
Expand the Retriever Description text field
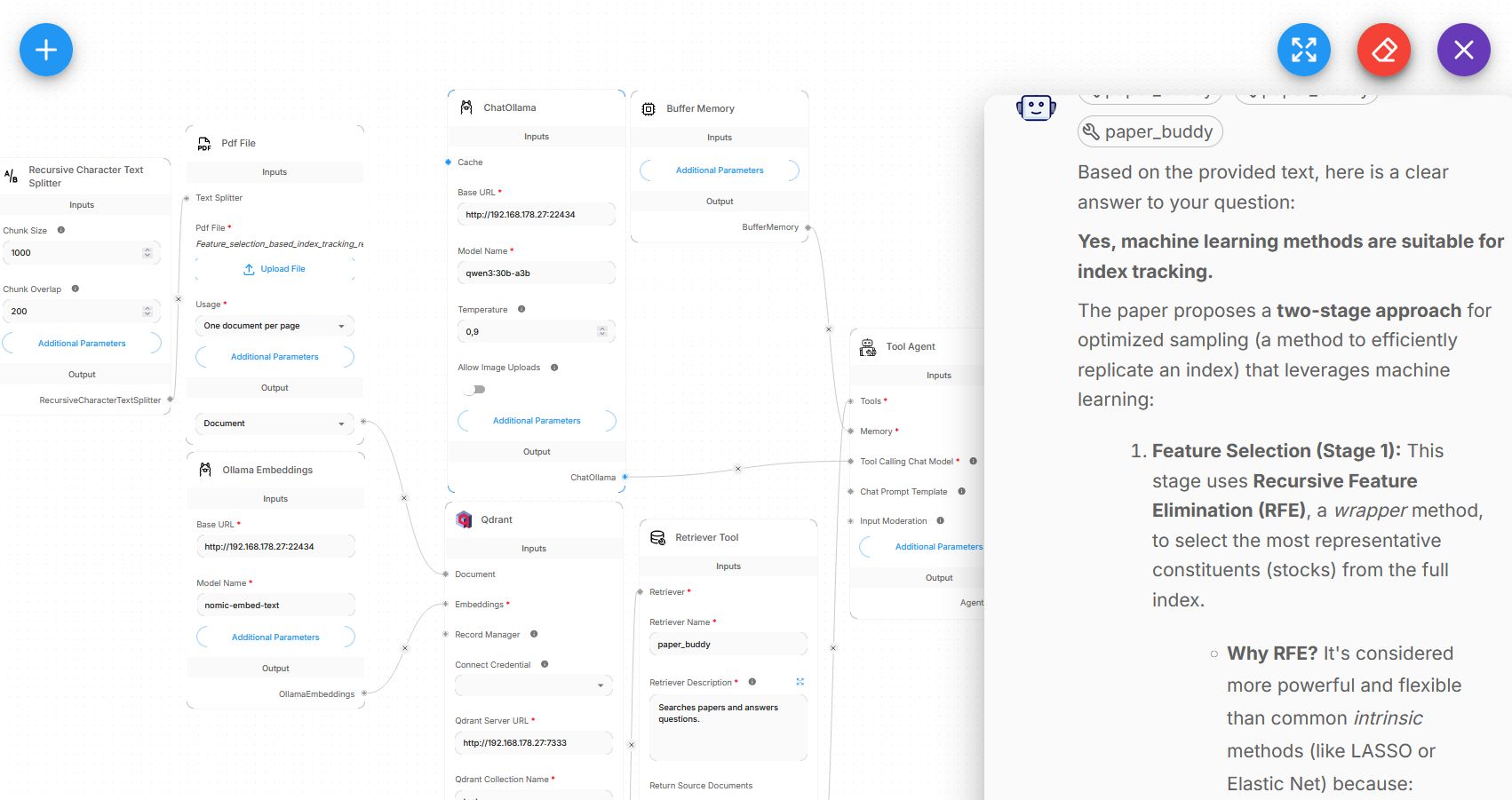tap(800, 682)
